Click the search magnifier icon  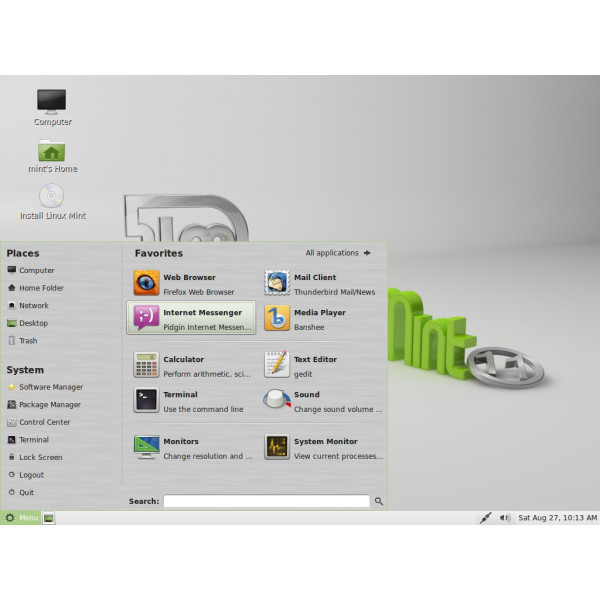pos(379,501)
